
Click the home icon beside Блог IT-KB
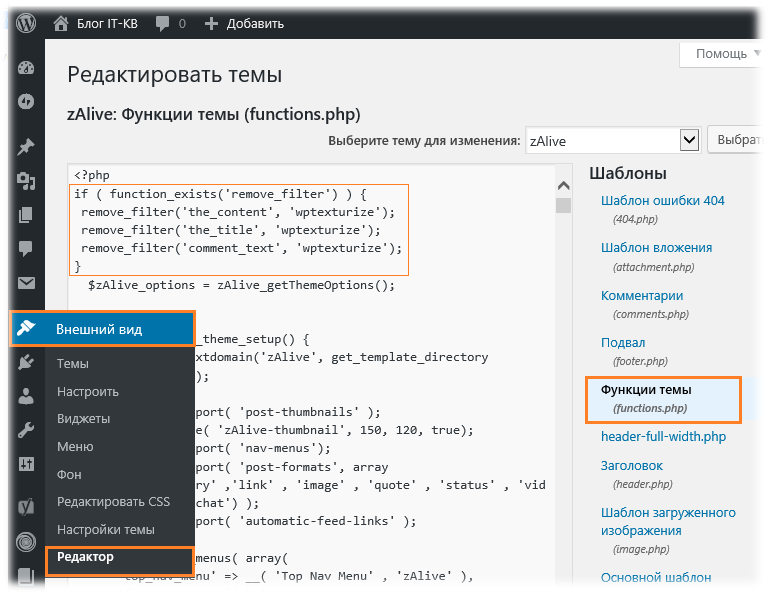pyautogui.click(x=61, y=23)
